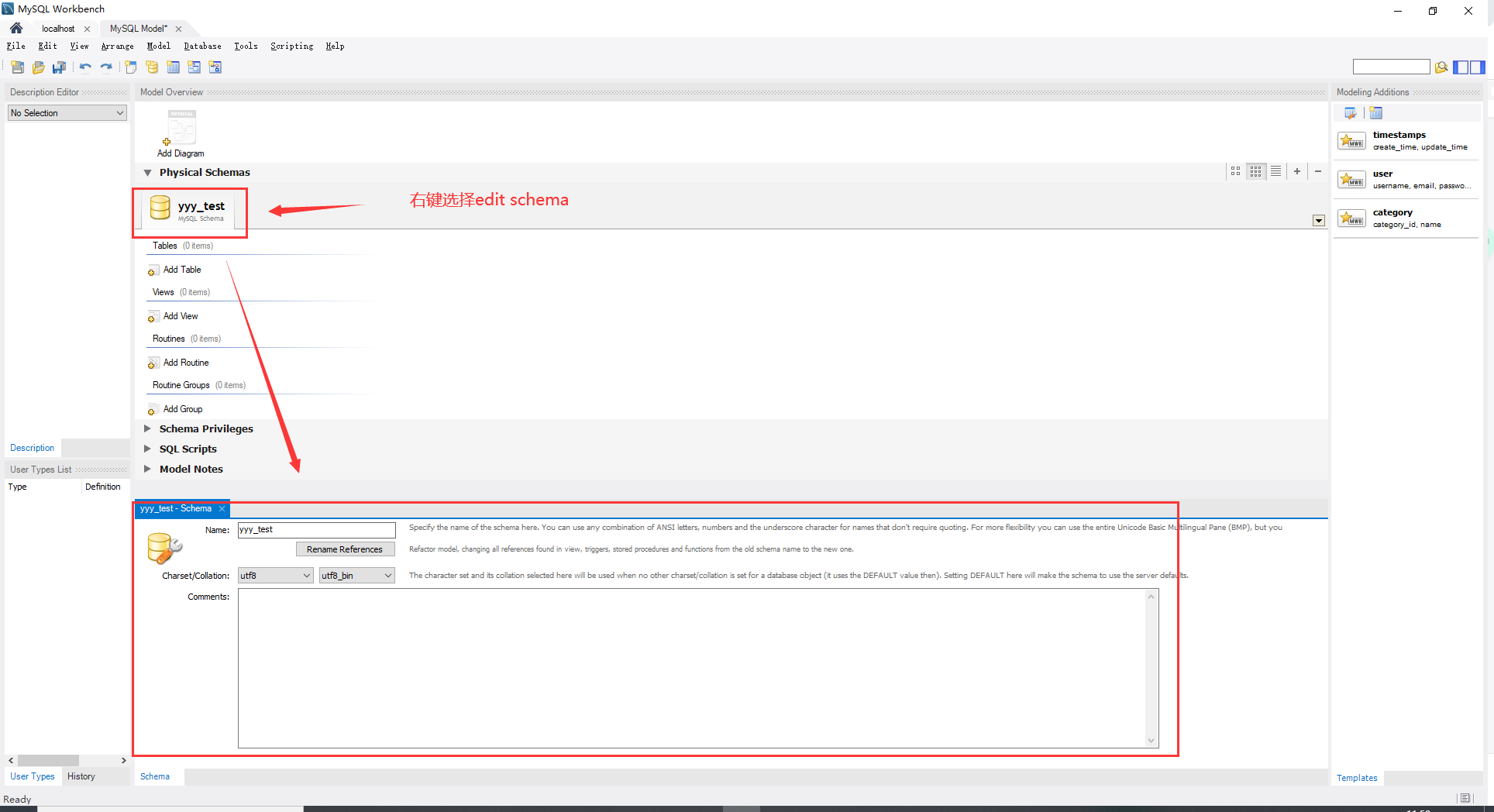
Task: Activate the search field find icon
Action: (1441, 67)
